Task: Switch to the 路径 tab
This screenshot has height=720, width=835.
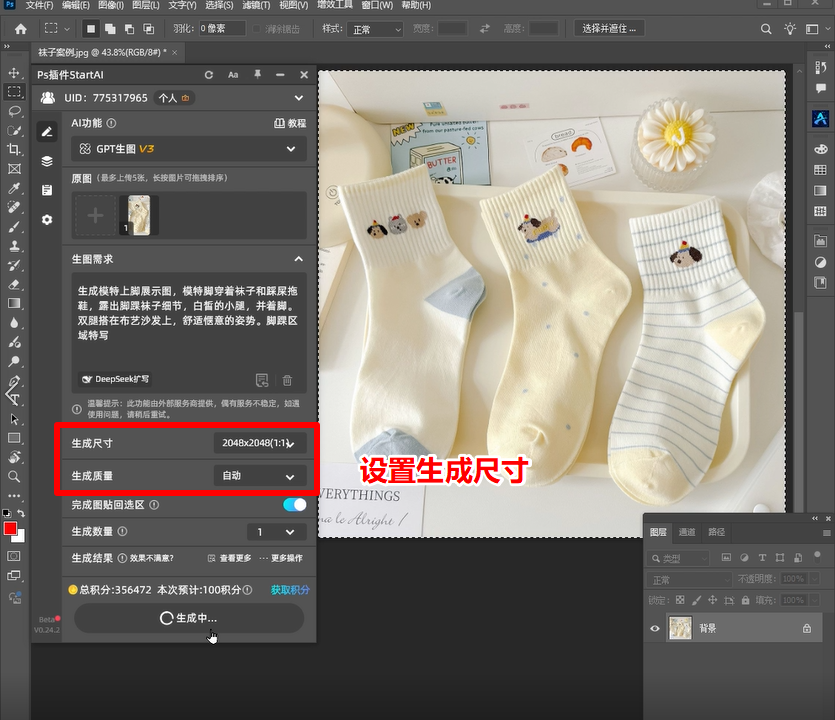Action: pyautogui.click(x=716, y=532)
